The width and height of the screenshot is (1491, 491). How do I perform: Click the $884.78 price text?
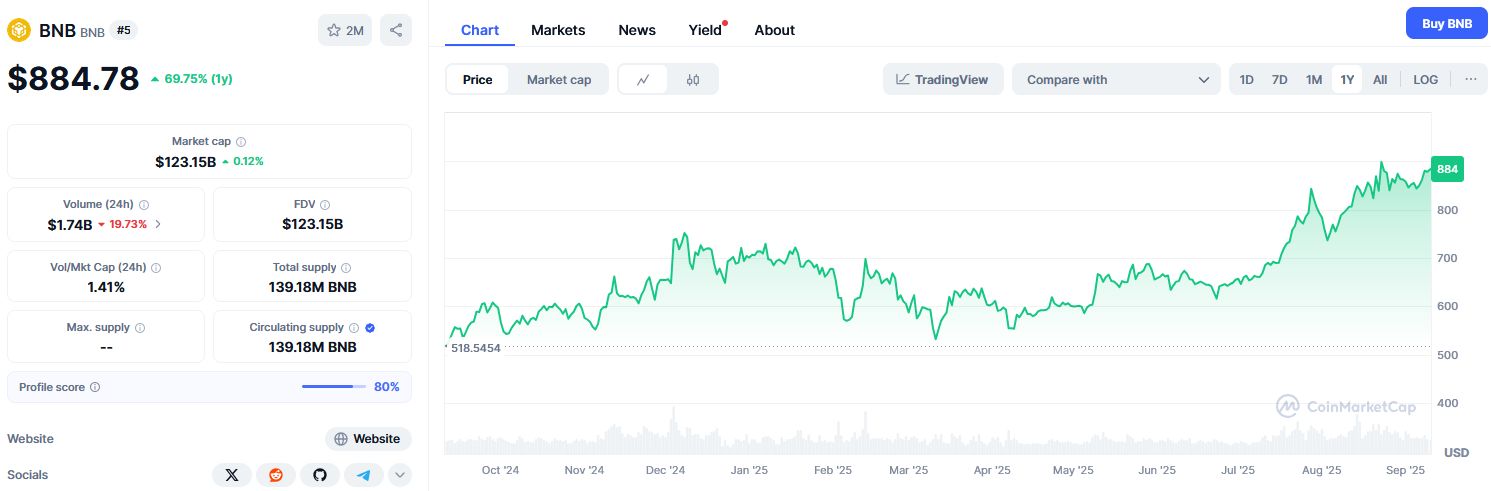coord(73,78)
